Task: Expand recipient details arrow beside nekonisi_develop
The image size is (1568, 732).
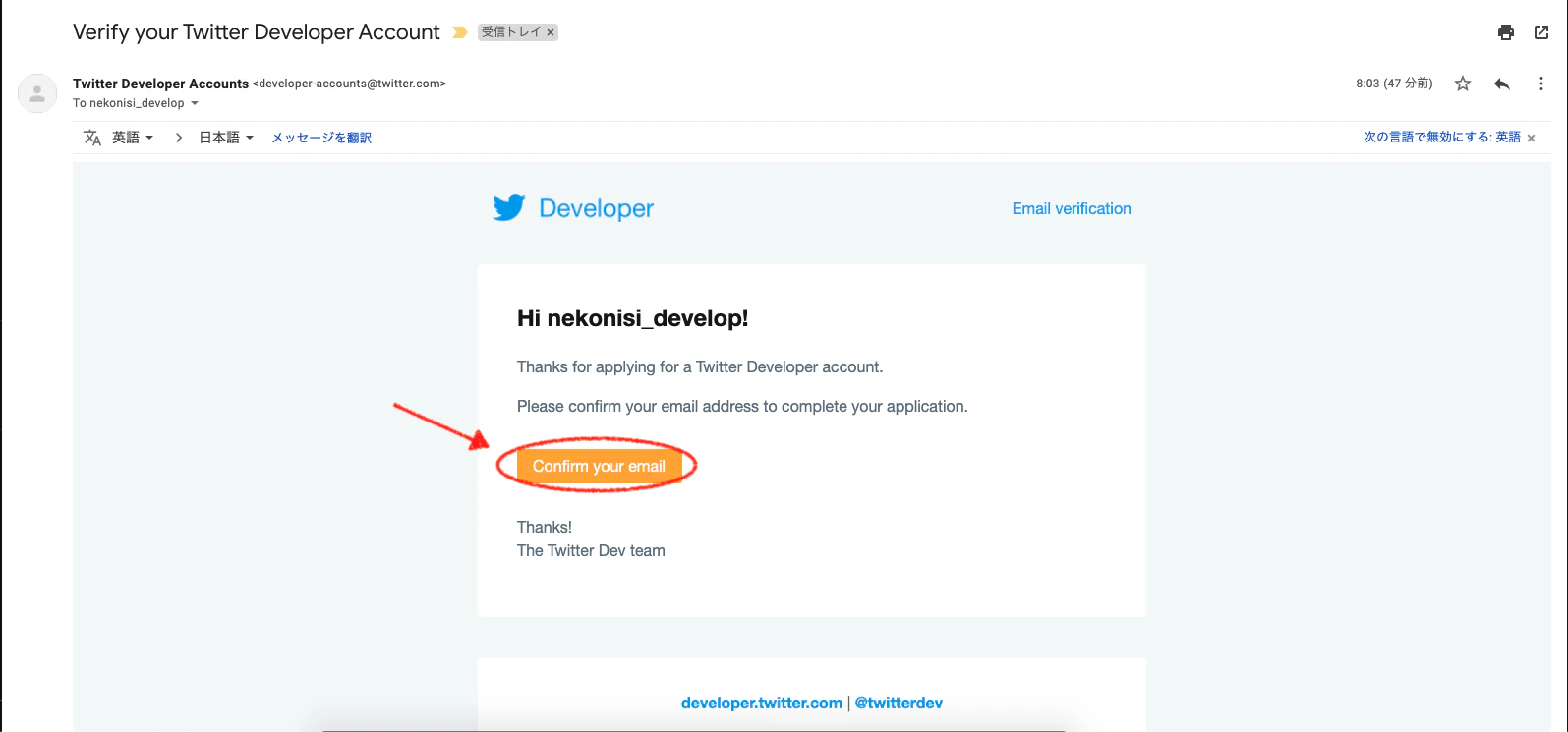Action: (195, 103)
